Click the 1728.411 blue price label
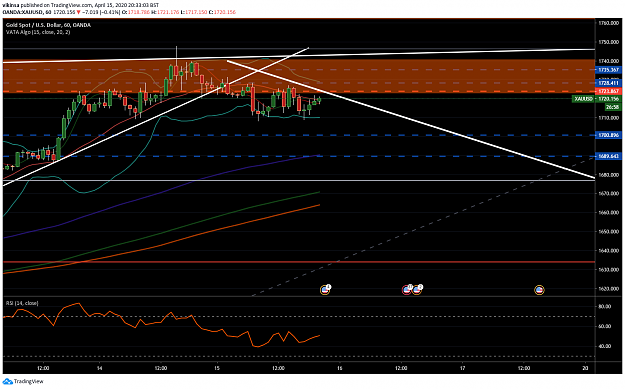The width and height of the screenshot is (625, 389). pyautogui.click(x=608, y=83)
